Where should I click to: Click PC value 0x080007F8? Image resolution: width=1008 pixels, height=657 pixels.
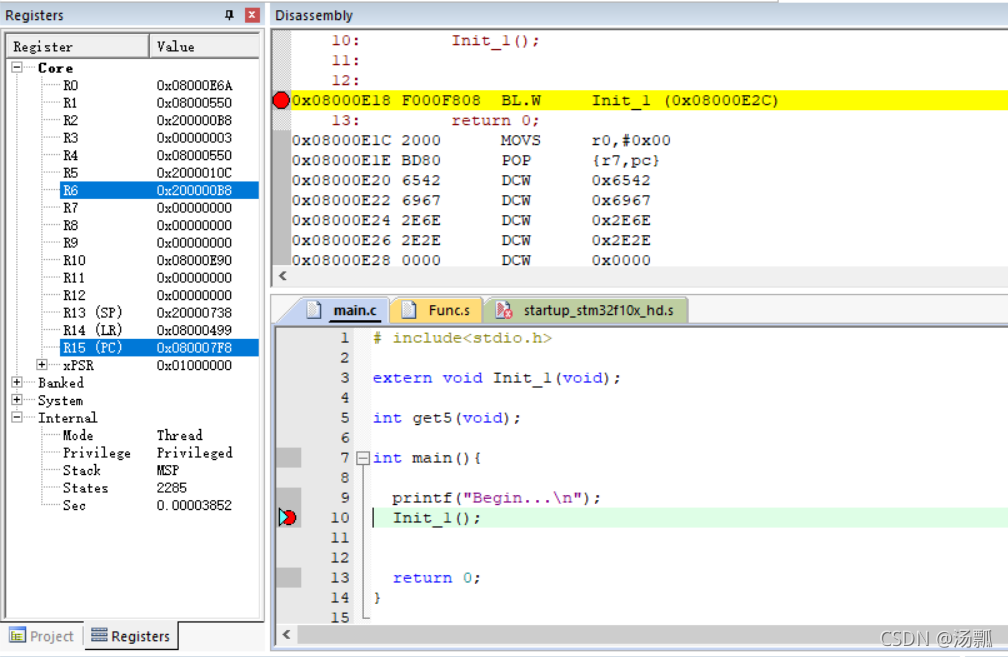pyautogui.click(x=194, y=348)
